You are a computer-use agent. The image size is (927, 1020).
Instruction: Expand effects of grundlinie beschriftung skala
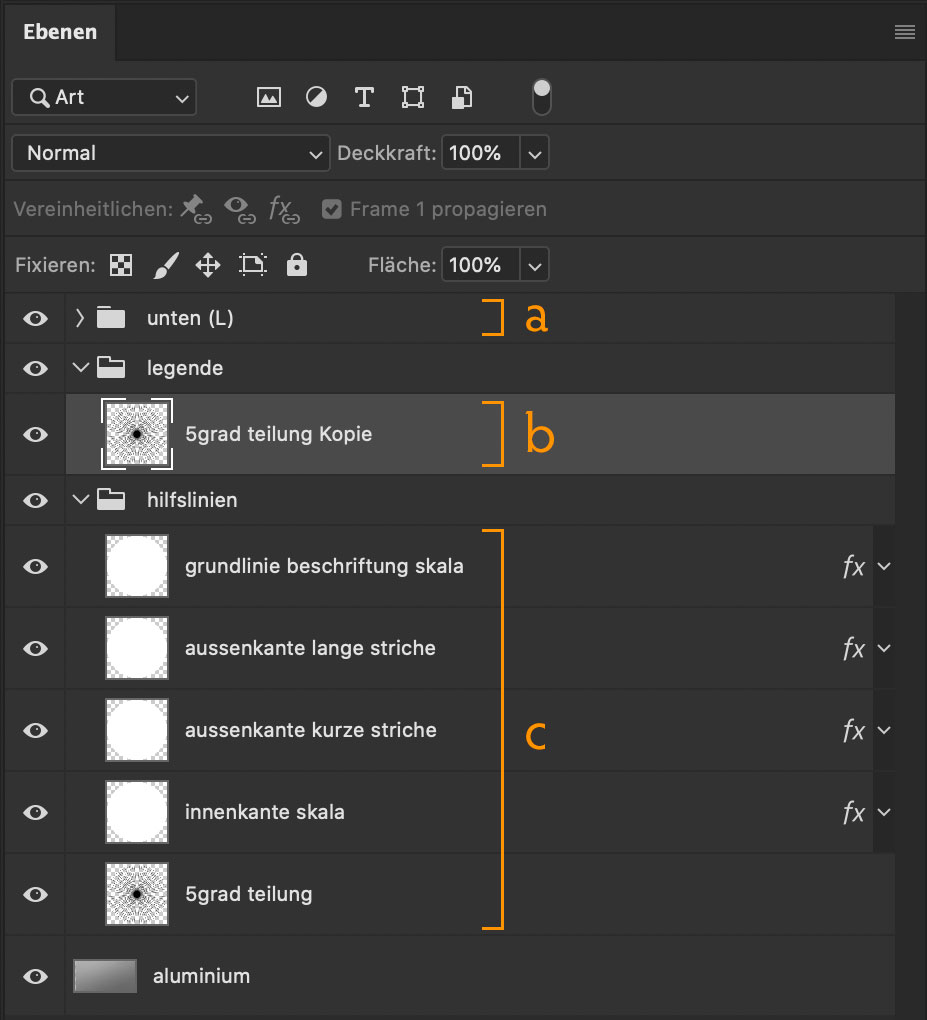[x=884, y=567]
